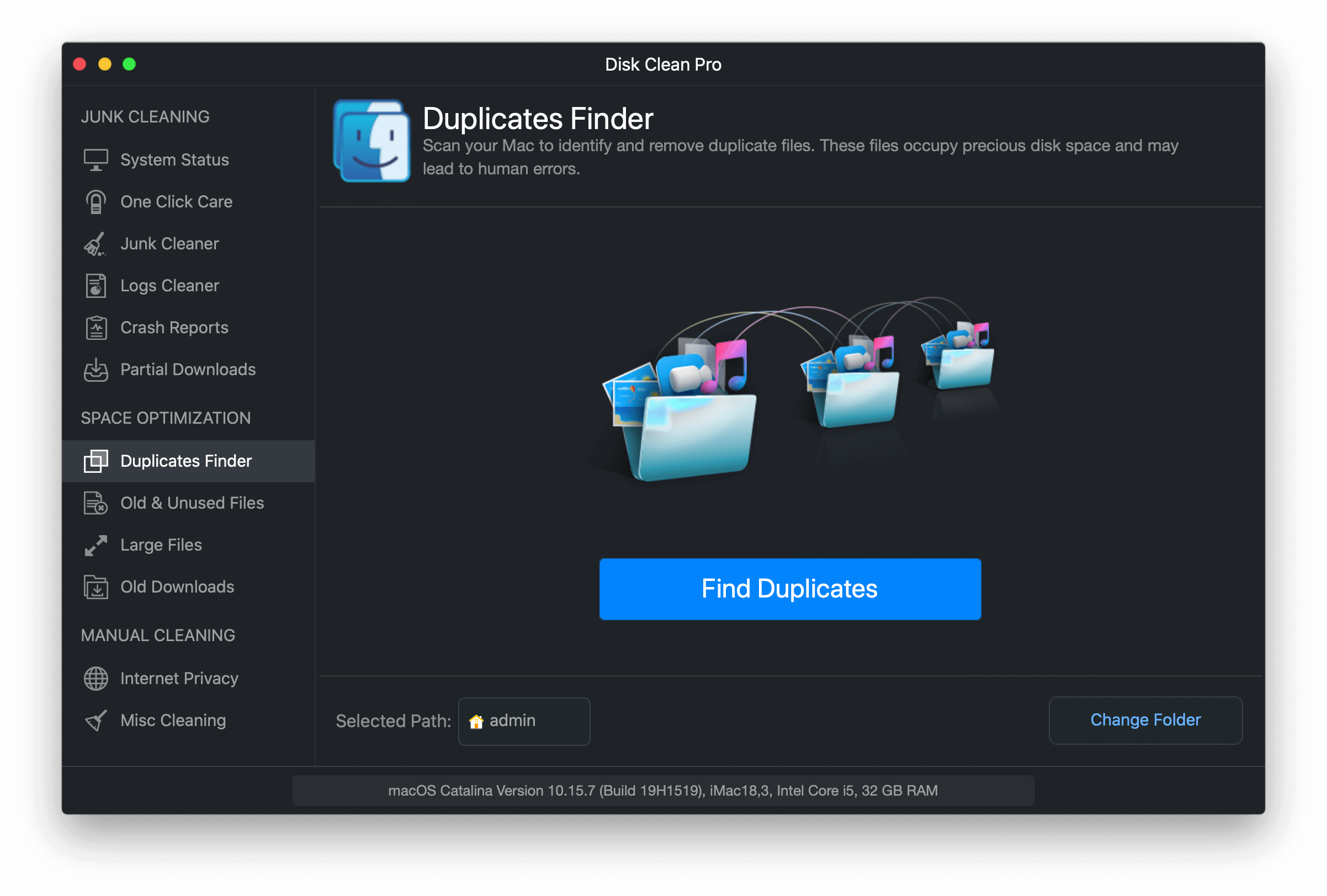Click the Partial Downloads tray icon
1327x896 pixels.
(x=95, y=370)
